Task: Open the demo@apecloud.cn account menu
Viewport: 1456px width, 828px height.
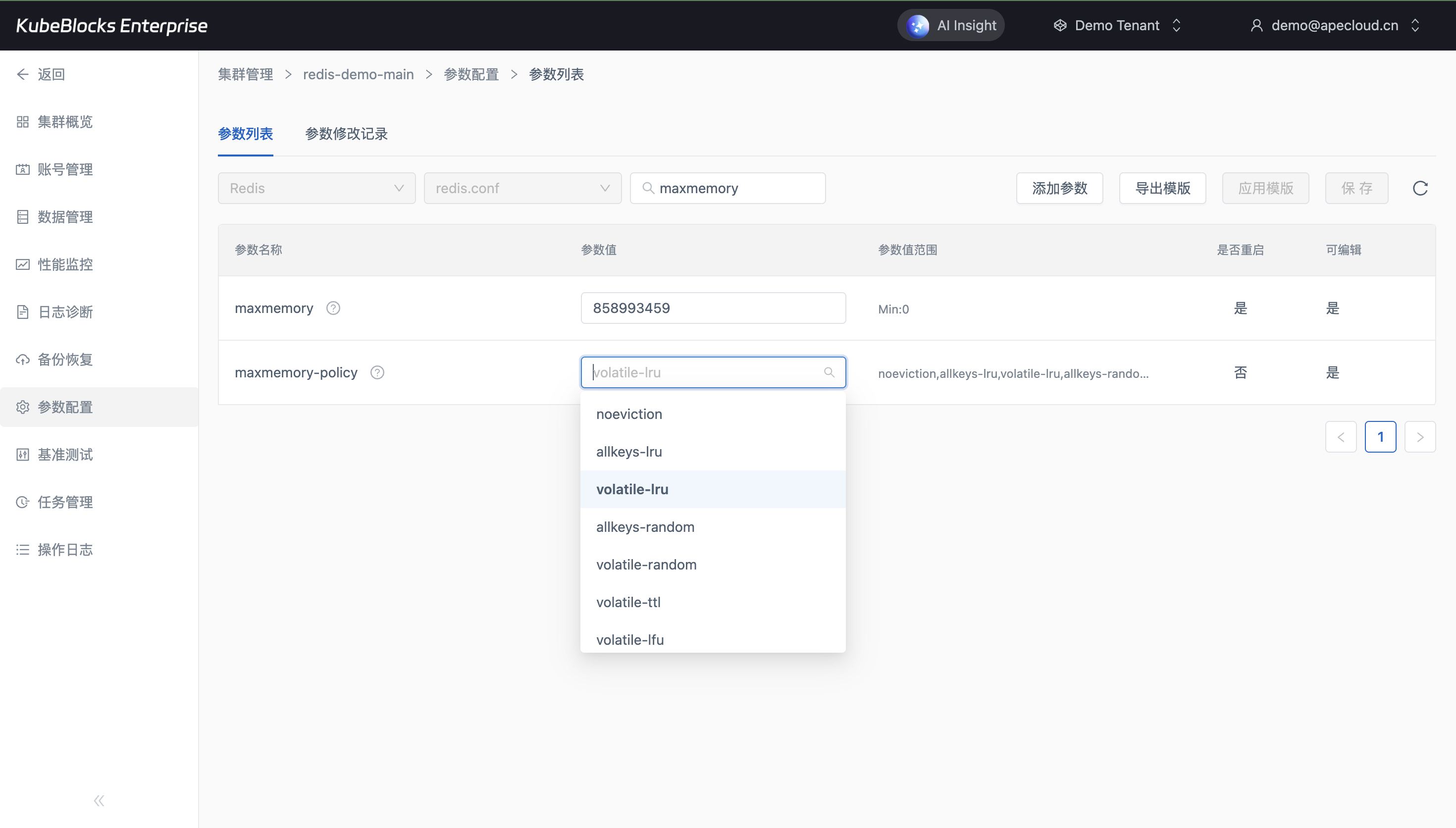Action: click(x=1334, y=26)
